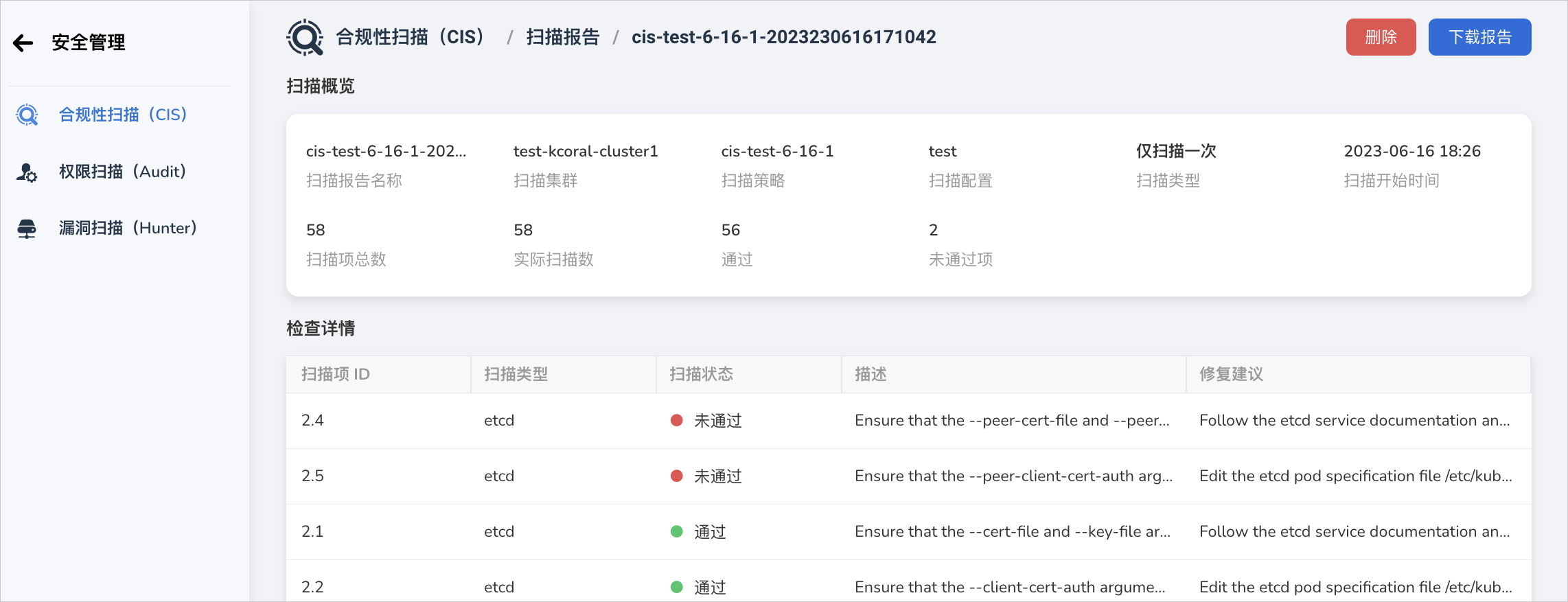Open 漏洞扫描 (Hunter) in the sidebar
The width and height of the screenshot is (1568, 602).
128,228
